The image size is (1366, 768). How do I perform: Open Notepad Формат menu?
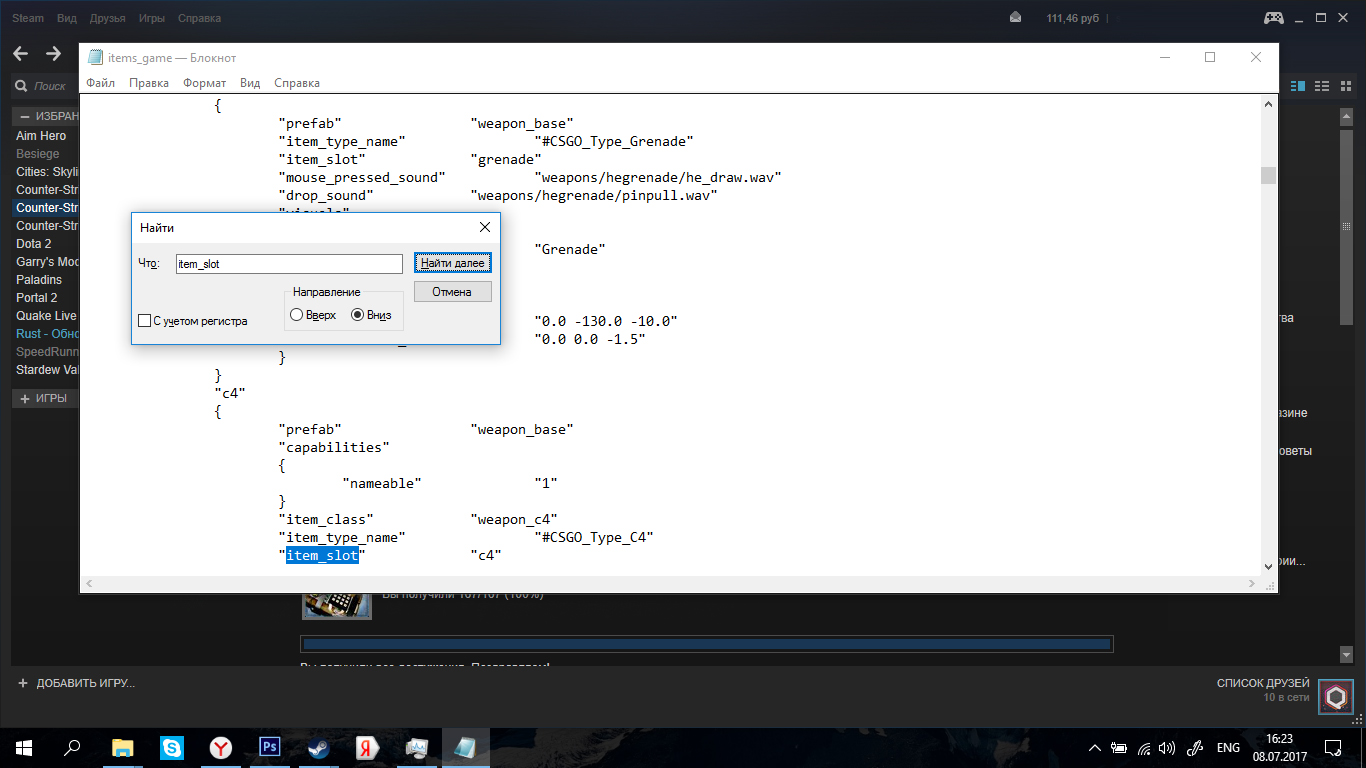204,83
